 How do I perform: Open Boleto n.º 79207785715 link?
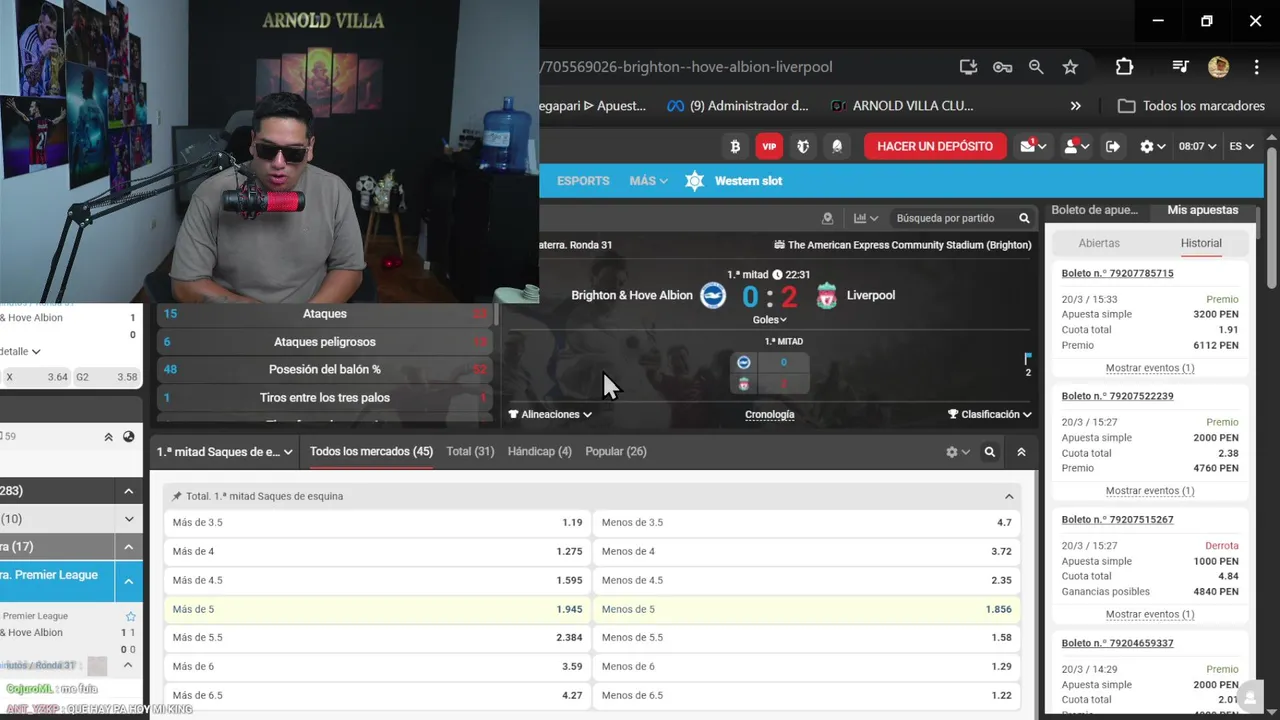[1118, 273]
